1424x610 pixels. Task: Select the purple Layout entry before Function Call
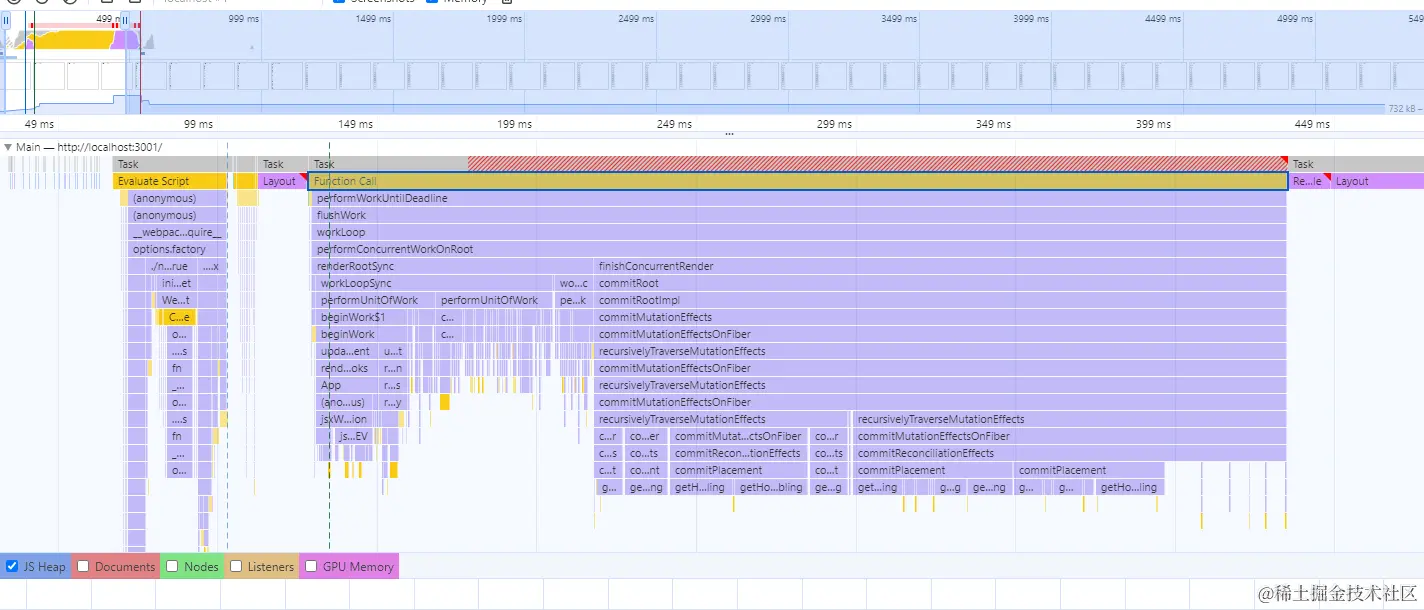[283, 181]
